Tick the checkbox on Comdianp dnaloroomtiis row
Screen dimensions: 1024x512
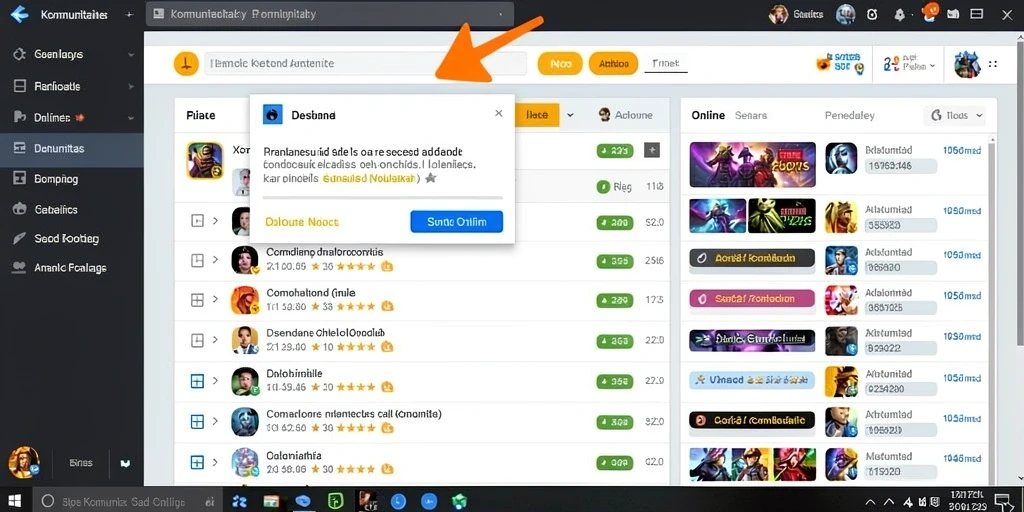[197, 260]
